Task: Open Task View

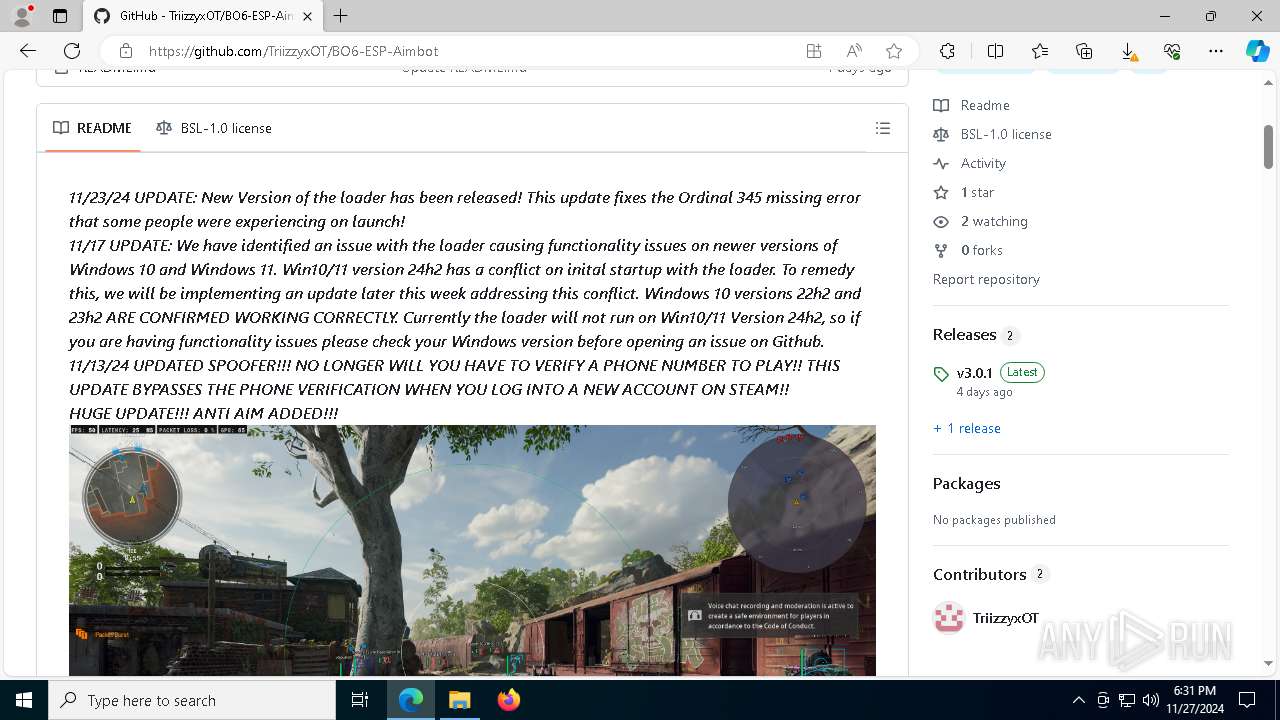Action: pos(360,700)
